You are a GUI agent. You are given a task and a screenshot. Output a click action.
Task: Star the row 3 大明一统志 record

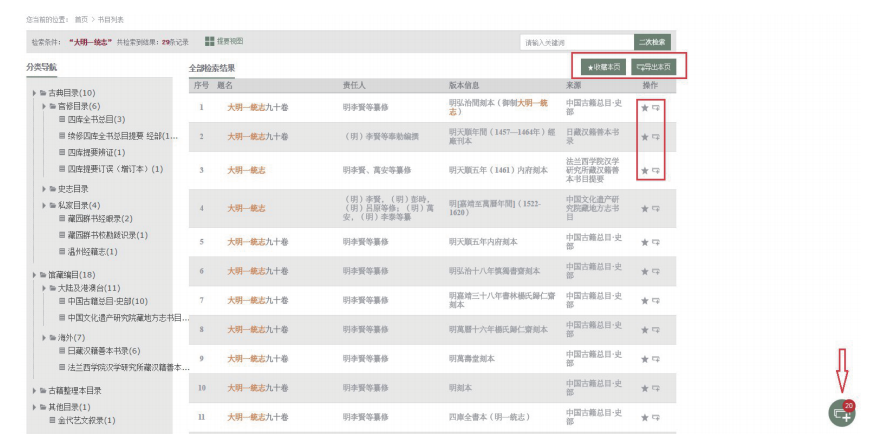click(645, 171)
